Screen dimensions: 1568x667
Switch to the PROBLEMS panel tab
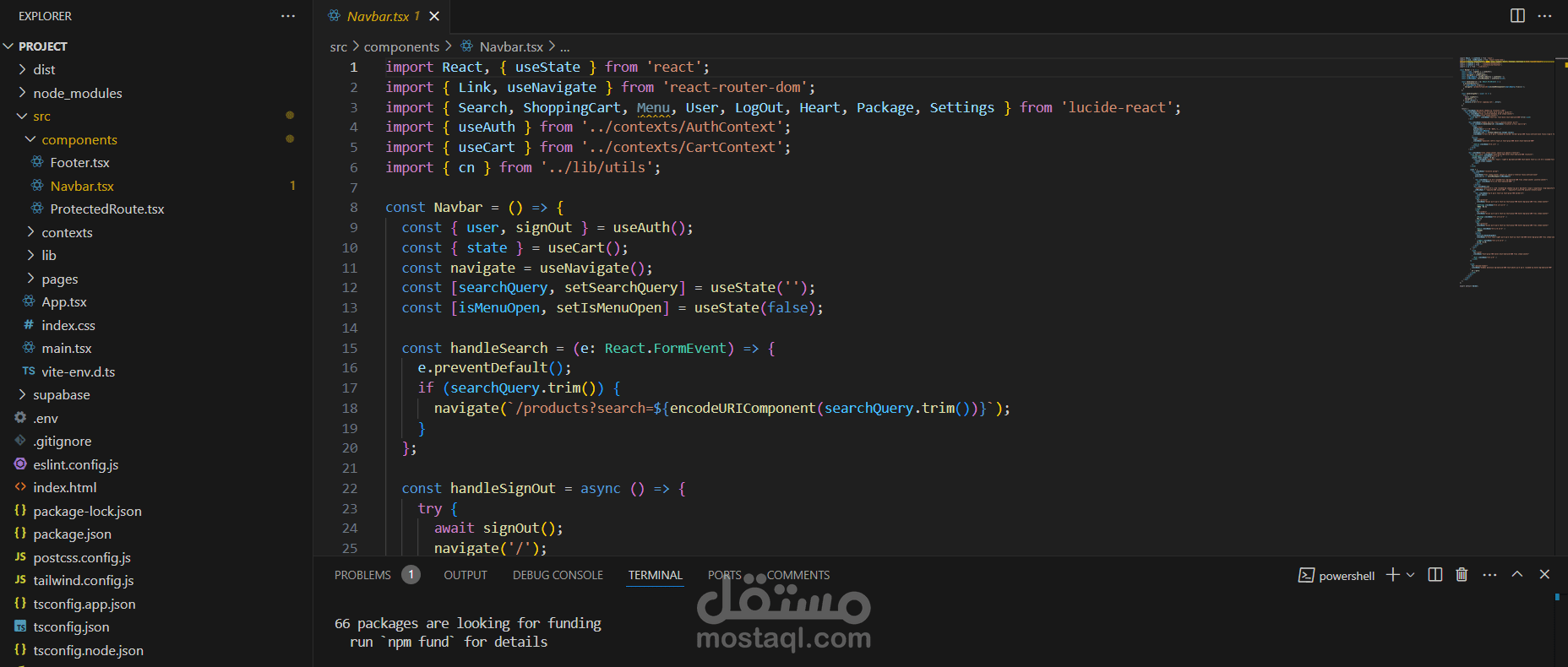(362, 575)
